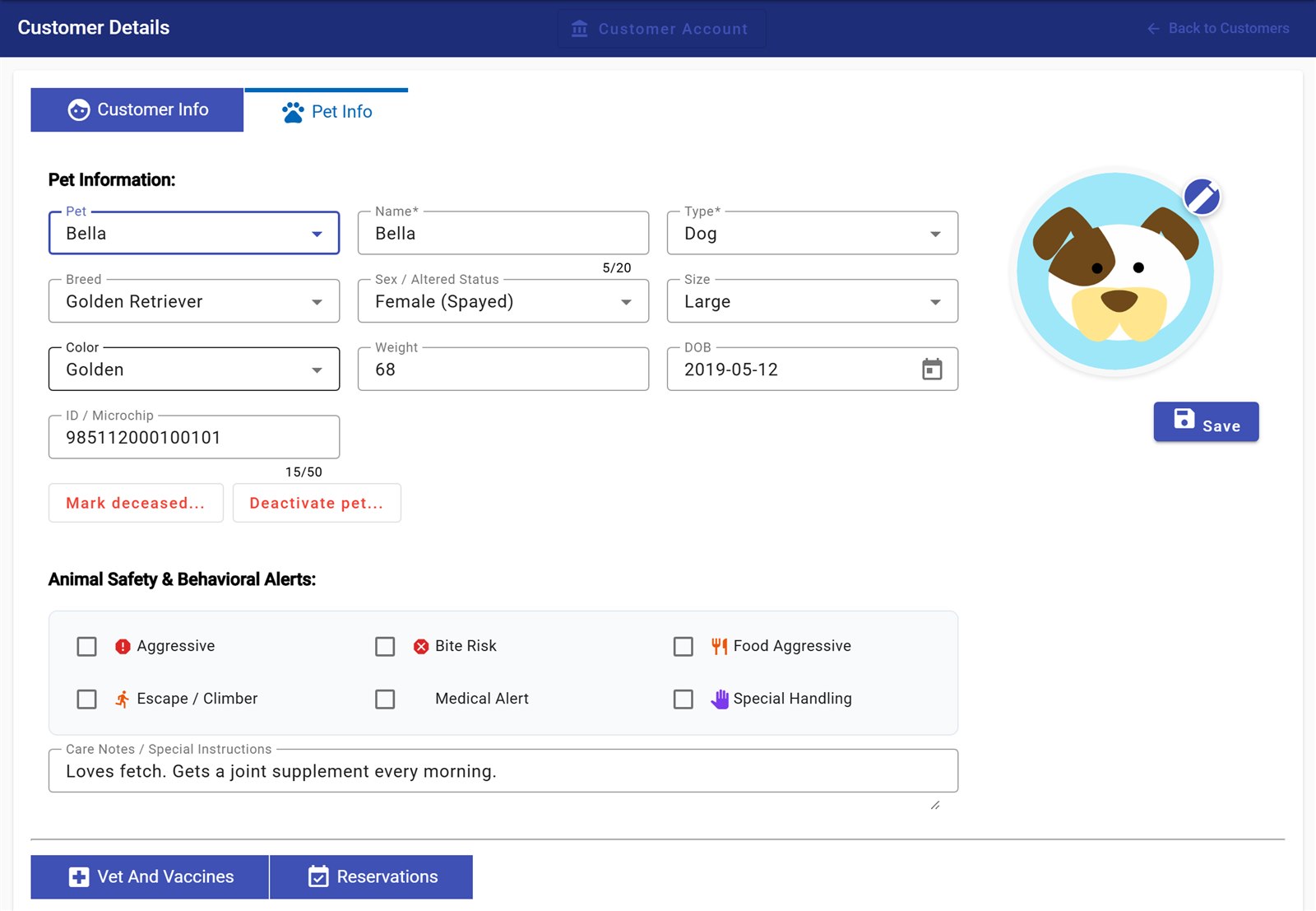Click the purple hand Special Handling icon
Screen dimensions: 1316x911
pos(720,700)
